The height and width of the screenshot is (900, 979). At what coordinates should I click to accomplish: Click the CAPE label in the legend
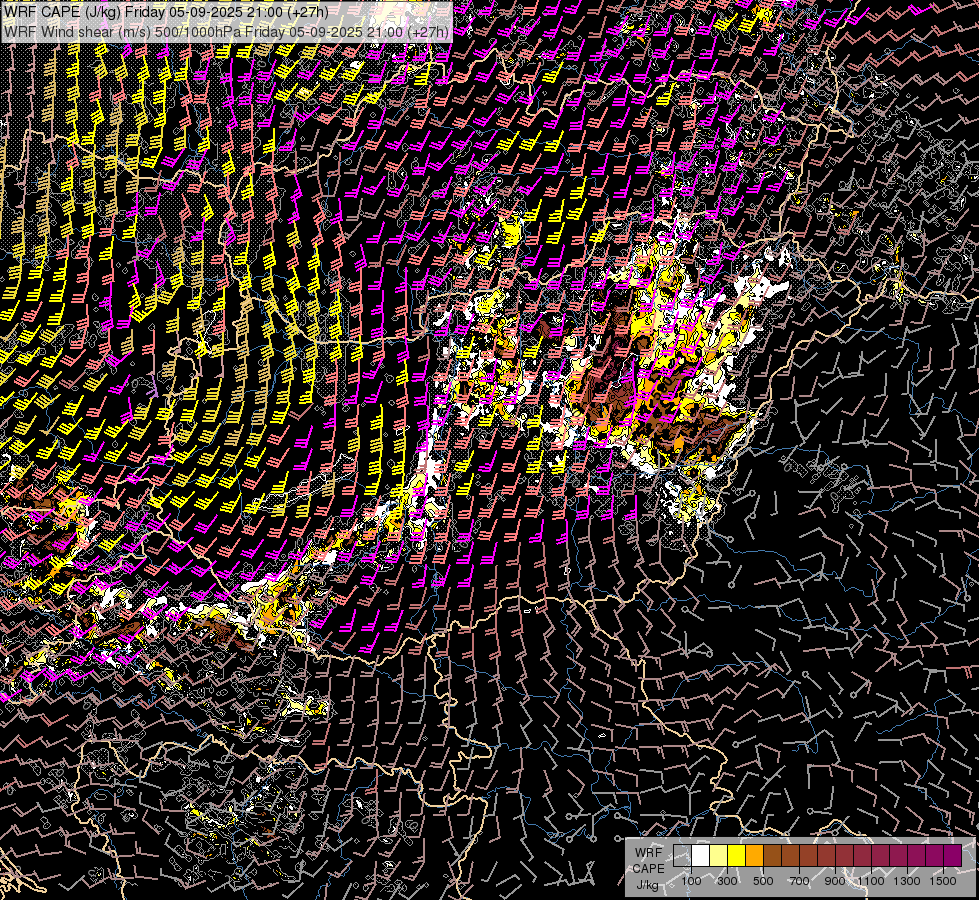click(x=649, y=869)
